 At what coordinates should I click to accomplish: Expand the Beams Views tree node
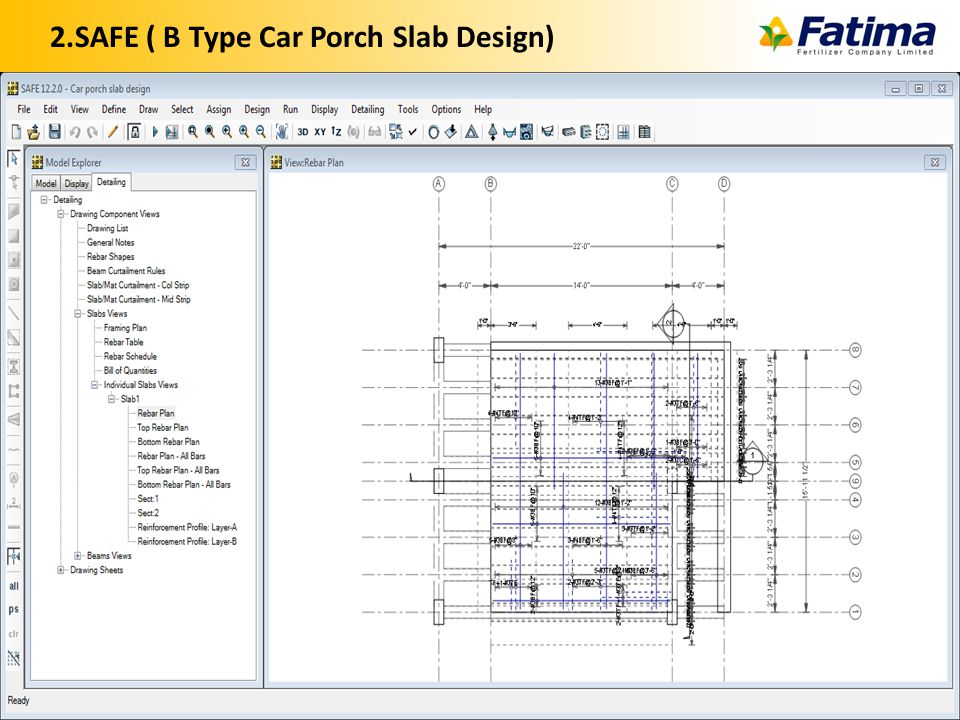[x=78, y=555]
